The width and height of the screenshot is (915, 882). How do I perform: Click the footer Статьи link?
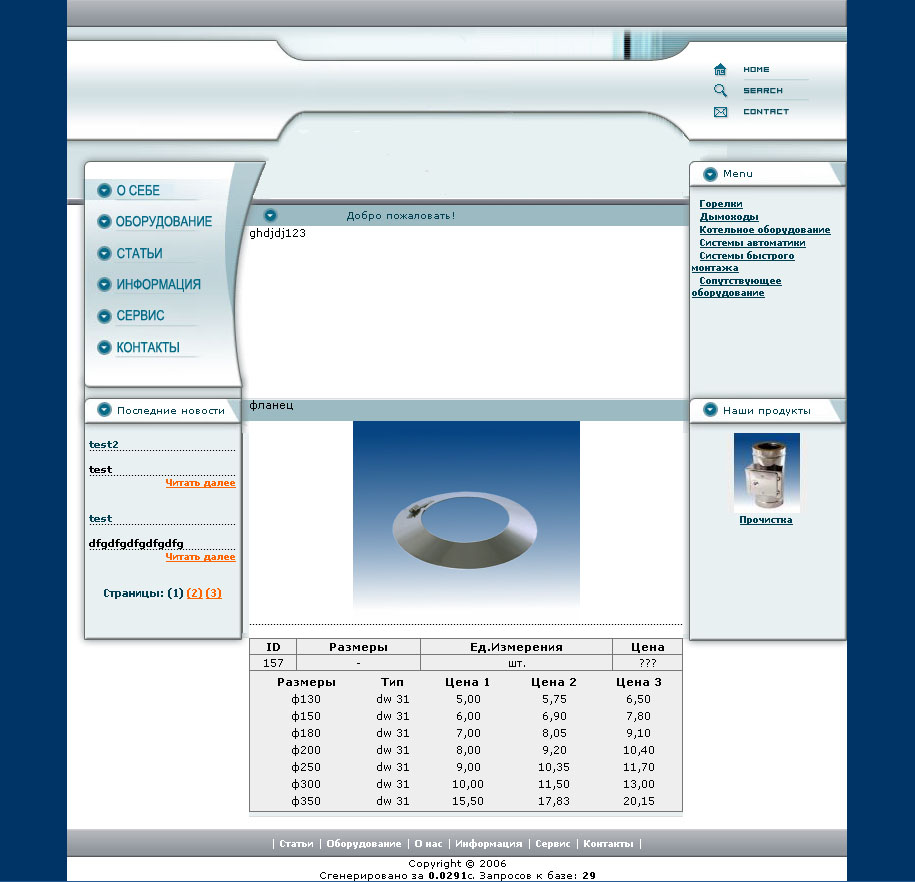click(296, 843)
